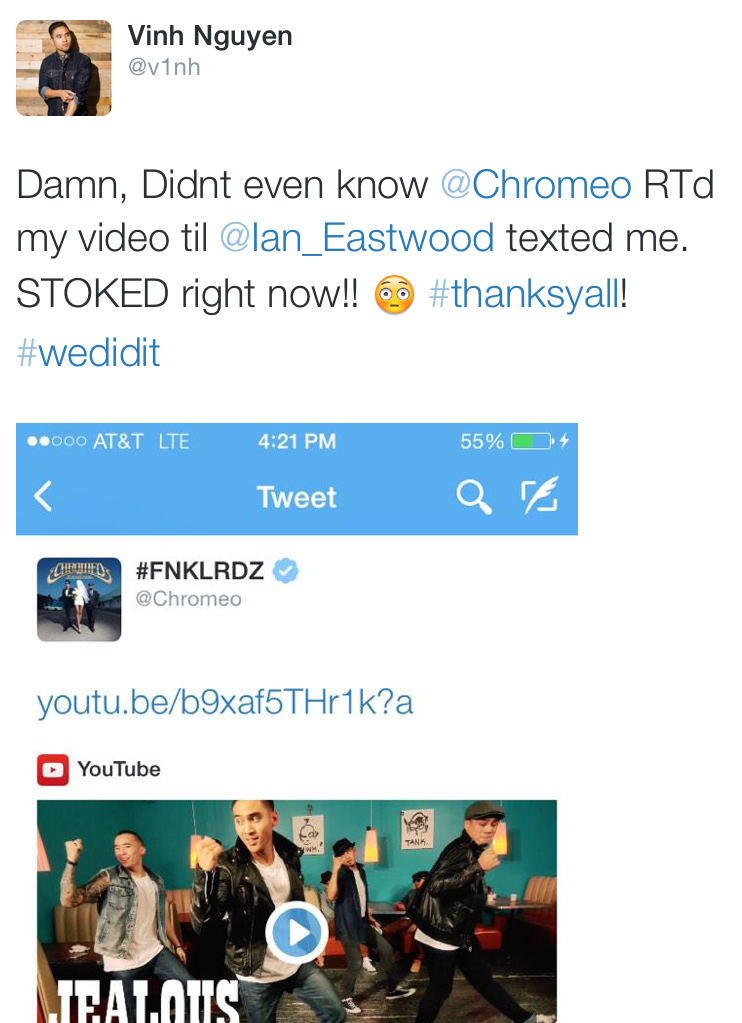
Task: Open the Chromeo album art avatar
Action: pos(79,599)
